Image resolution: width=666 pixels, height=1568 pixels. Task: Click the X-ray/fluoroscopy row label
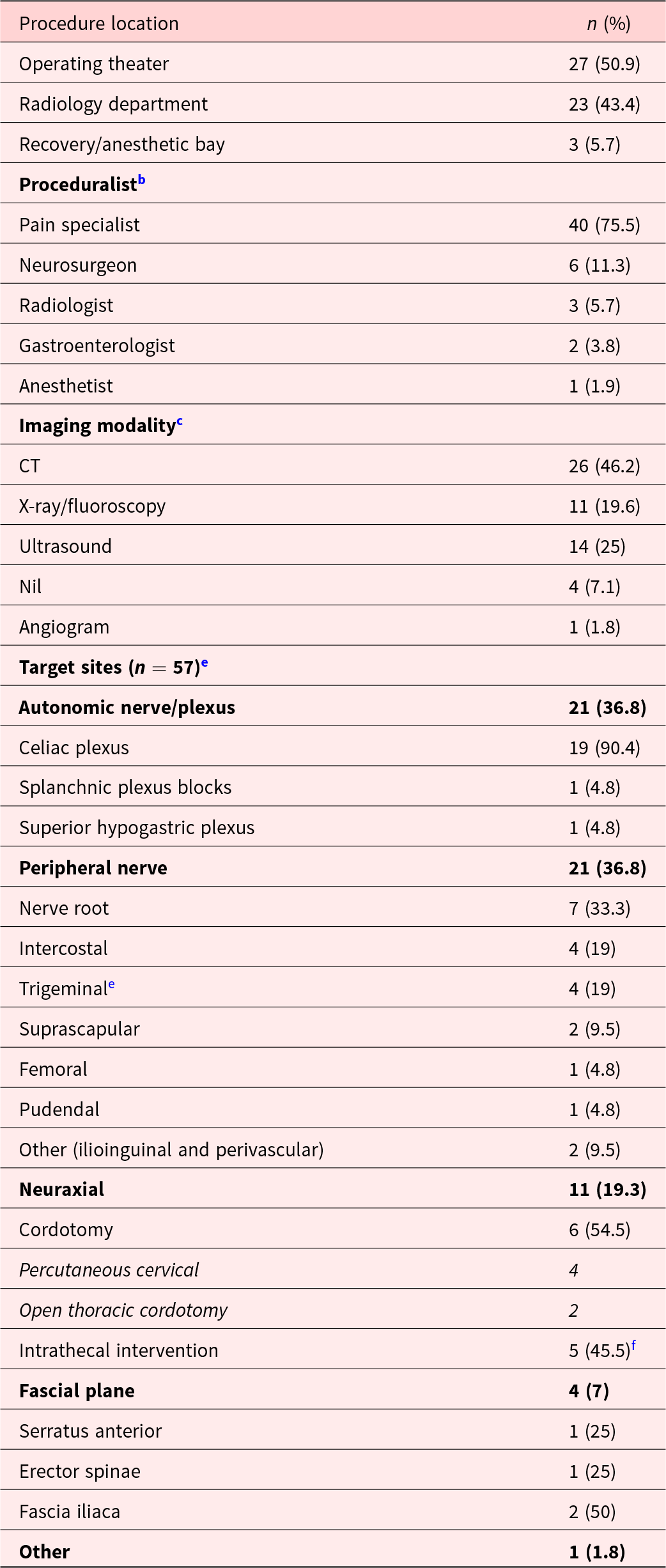click(x=93, y=506)
